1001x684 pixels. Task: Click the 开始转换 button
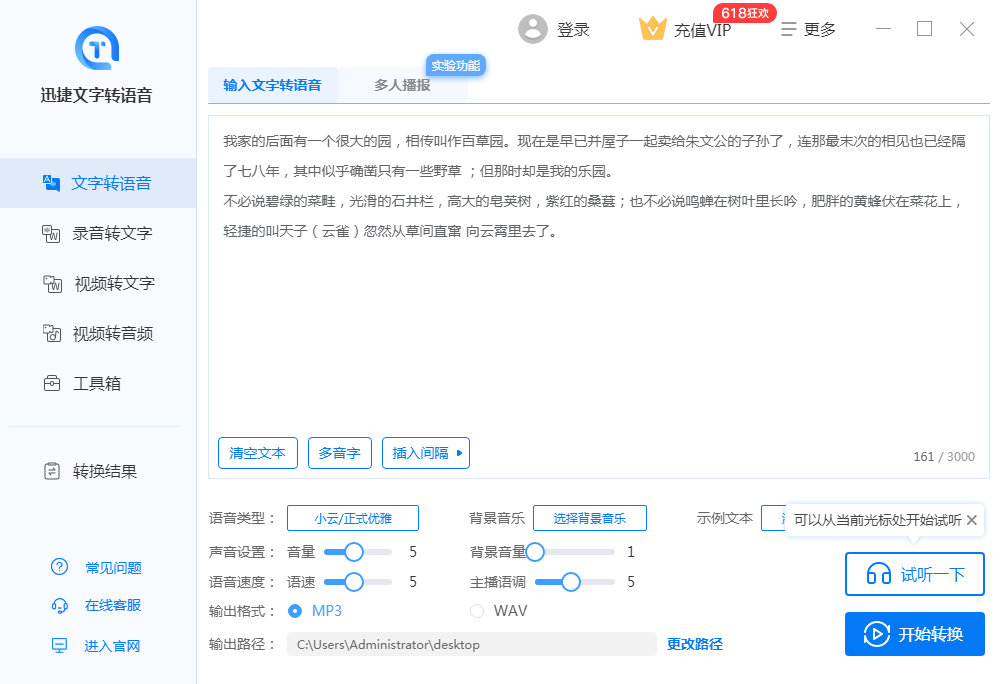914,634
